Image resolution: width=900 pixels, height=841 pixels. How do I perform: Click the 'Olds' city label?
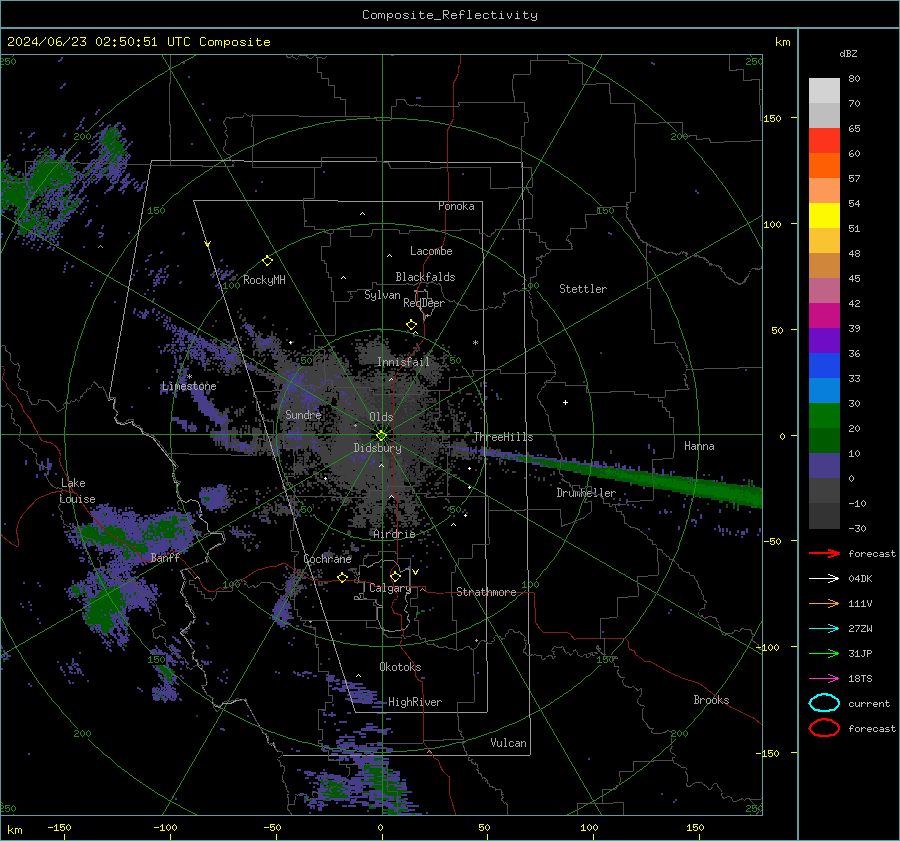pyautogui.click(x=381, y=417)
